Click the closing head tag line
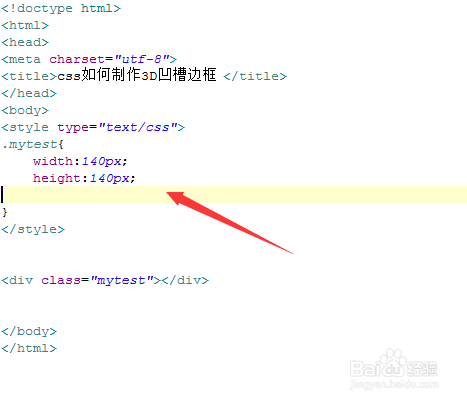The image size is (467, 402). pyautogui.click(x=29, y=93)
